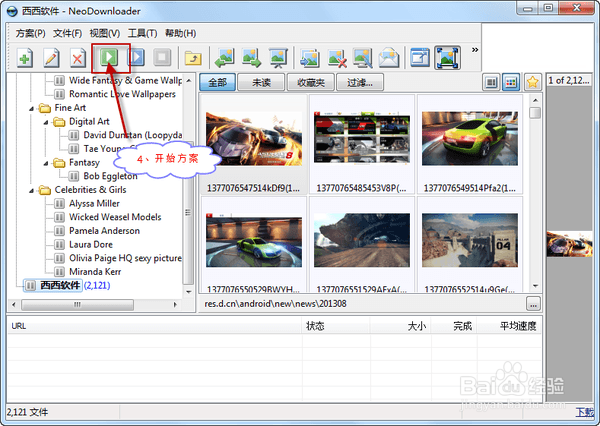Click the thumbnail pane scroll-down arrow
This screenshot has width=600, height=426.
pyautogui.click(x=535, y=286)
